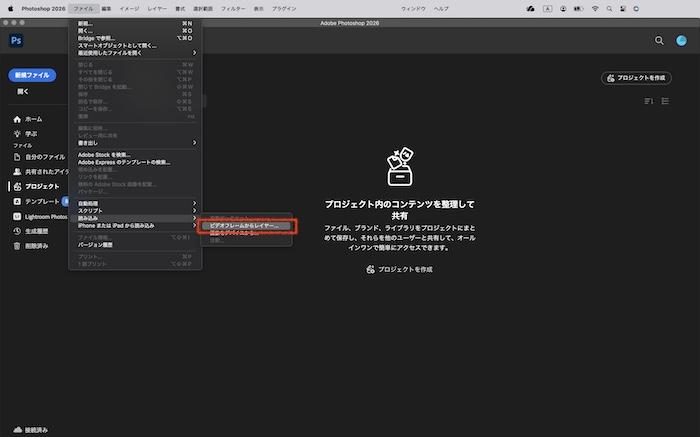700x437 pixels.
Task: Open 自分のファイル in the sidebar
Action: click(39, 157)
